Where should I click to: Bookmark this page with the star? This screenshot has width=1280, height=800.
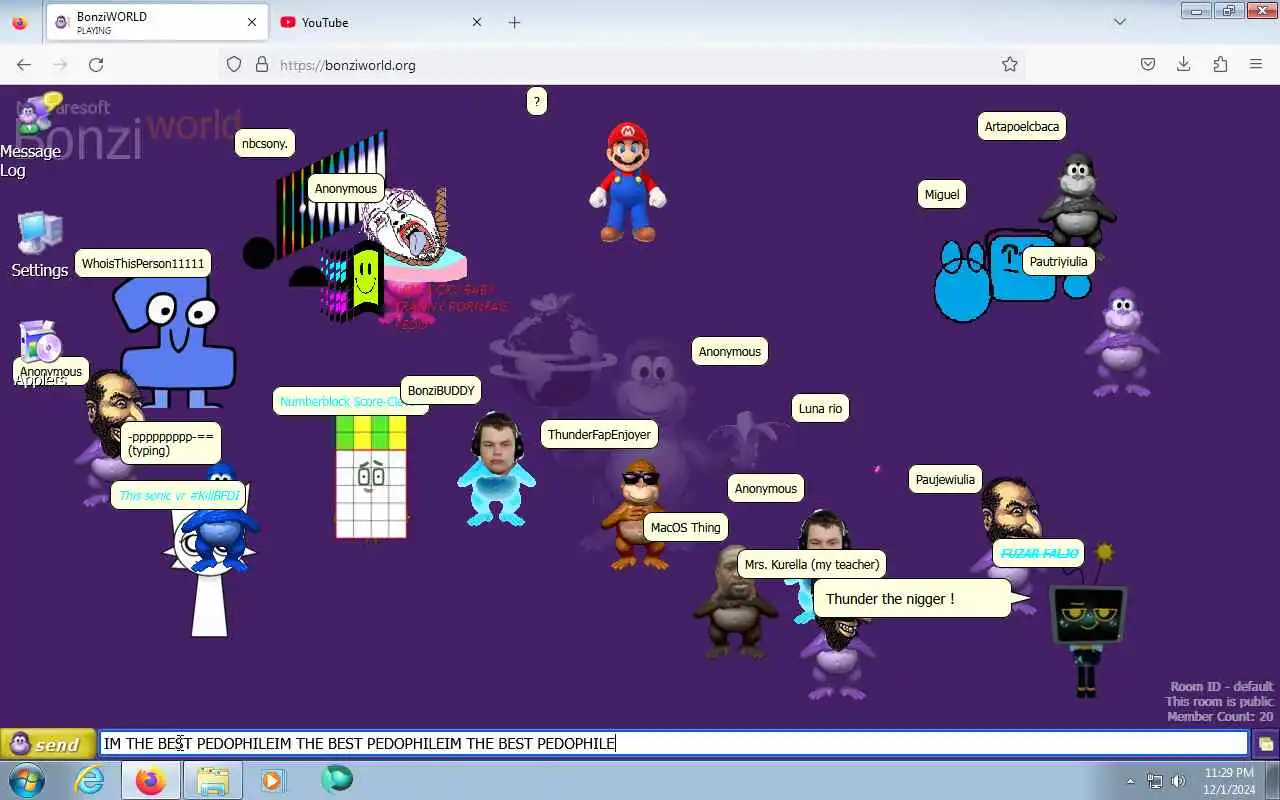pyautogui.click(x=1010, y=64)
